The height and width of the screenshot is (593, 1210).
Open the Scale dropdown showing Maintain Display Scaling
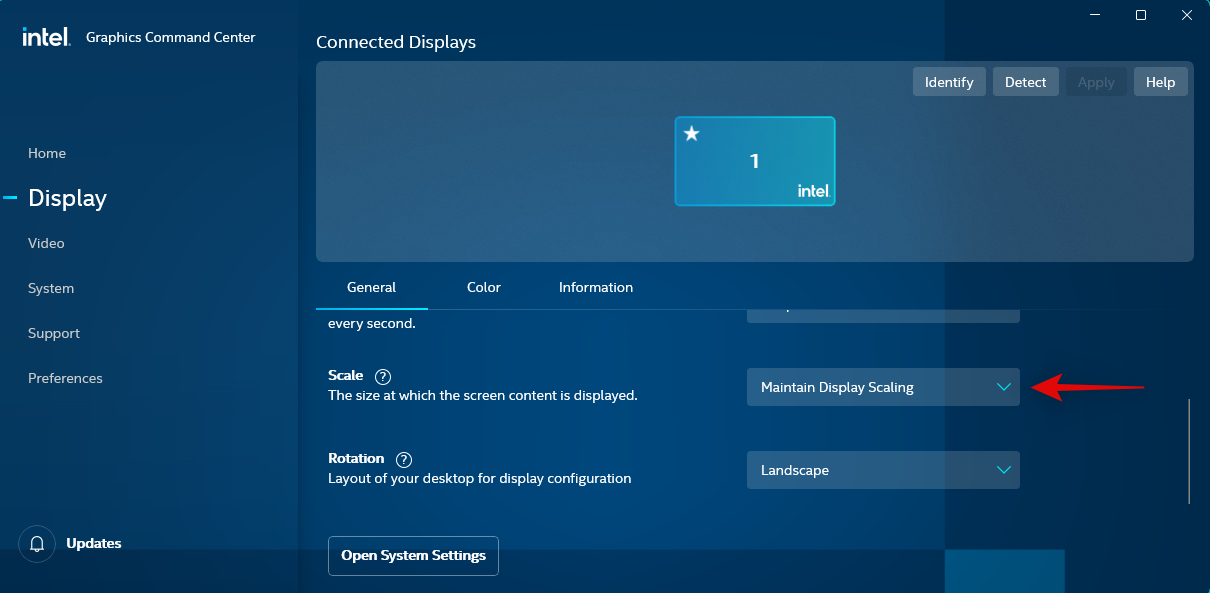(883, 387)
